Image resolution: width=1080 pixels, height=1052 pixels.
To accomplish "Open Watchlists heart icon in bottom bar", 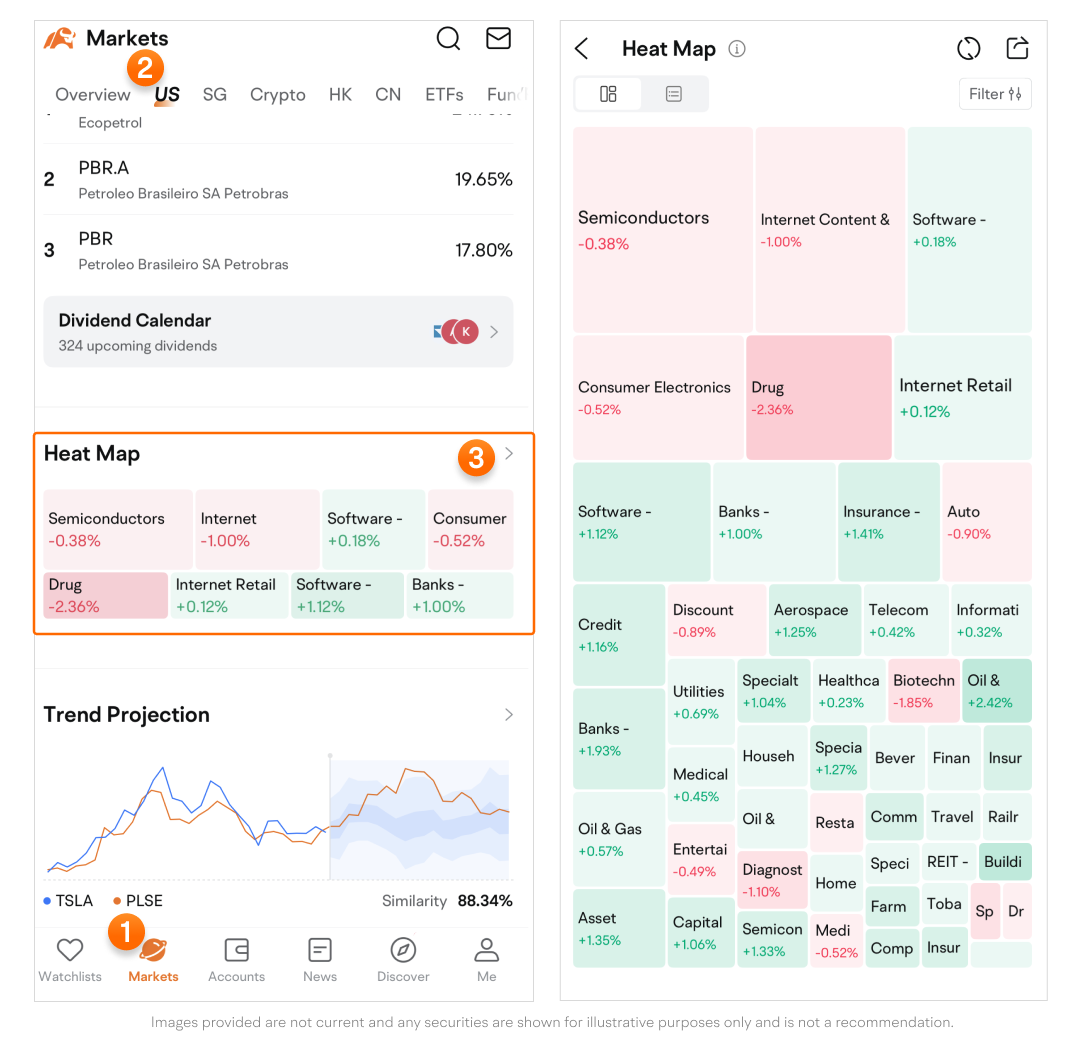I will (x=70, y=950).
